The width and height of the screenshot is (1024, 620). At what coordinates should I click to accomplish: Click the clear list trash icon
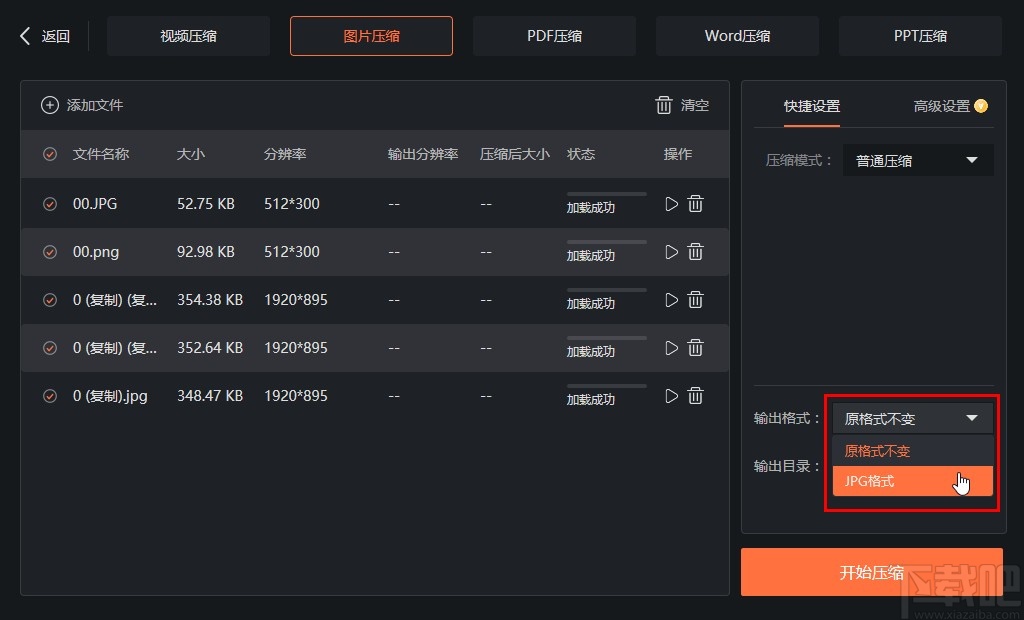tap(664, 105)
